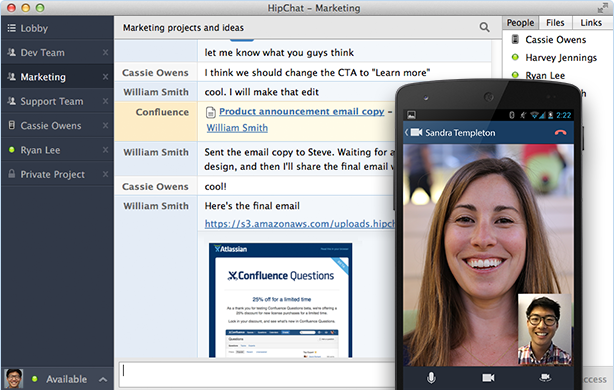Click the Confluence document page icon
614x390 pixels.
point(211,112)
